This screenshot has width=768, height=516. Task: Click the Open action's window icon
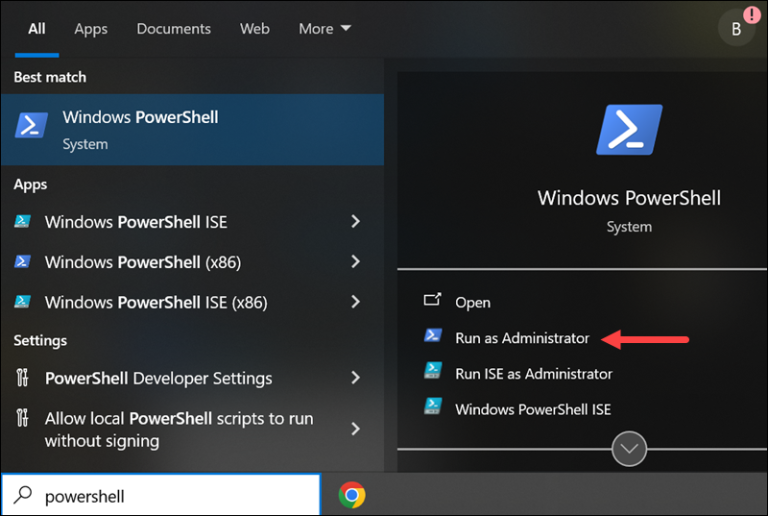point(432,299)
